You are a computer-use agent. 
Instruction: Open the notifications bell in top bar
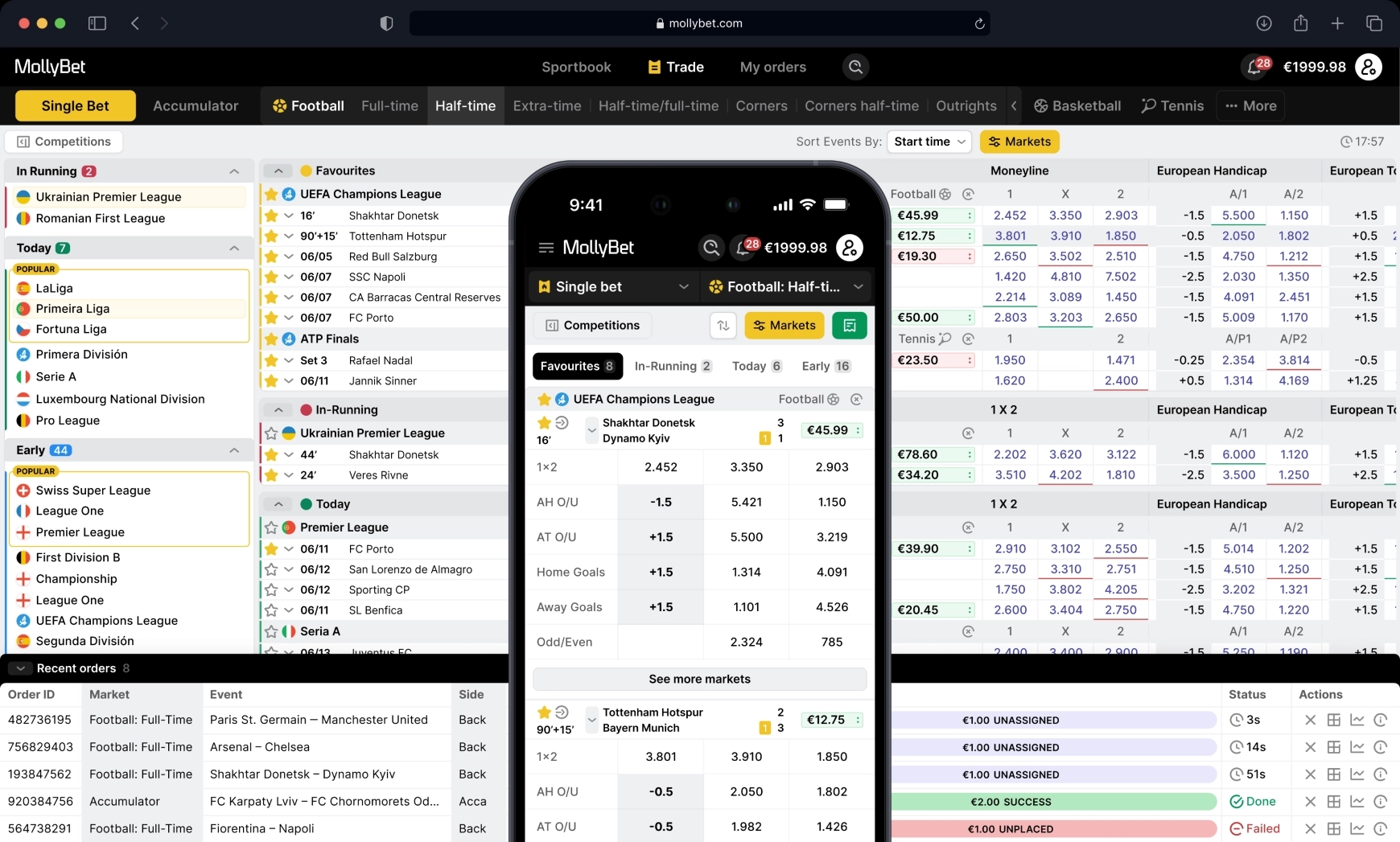(x=1254, y=68)
